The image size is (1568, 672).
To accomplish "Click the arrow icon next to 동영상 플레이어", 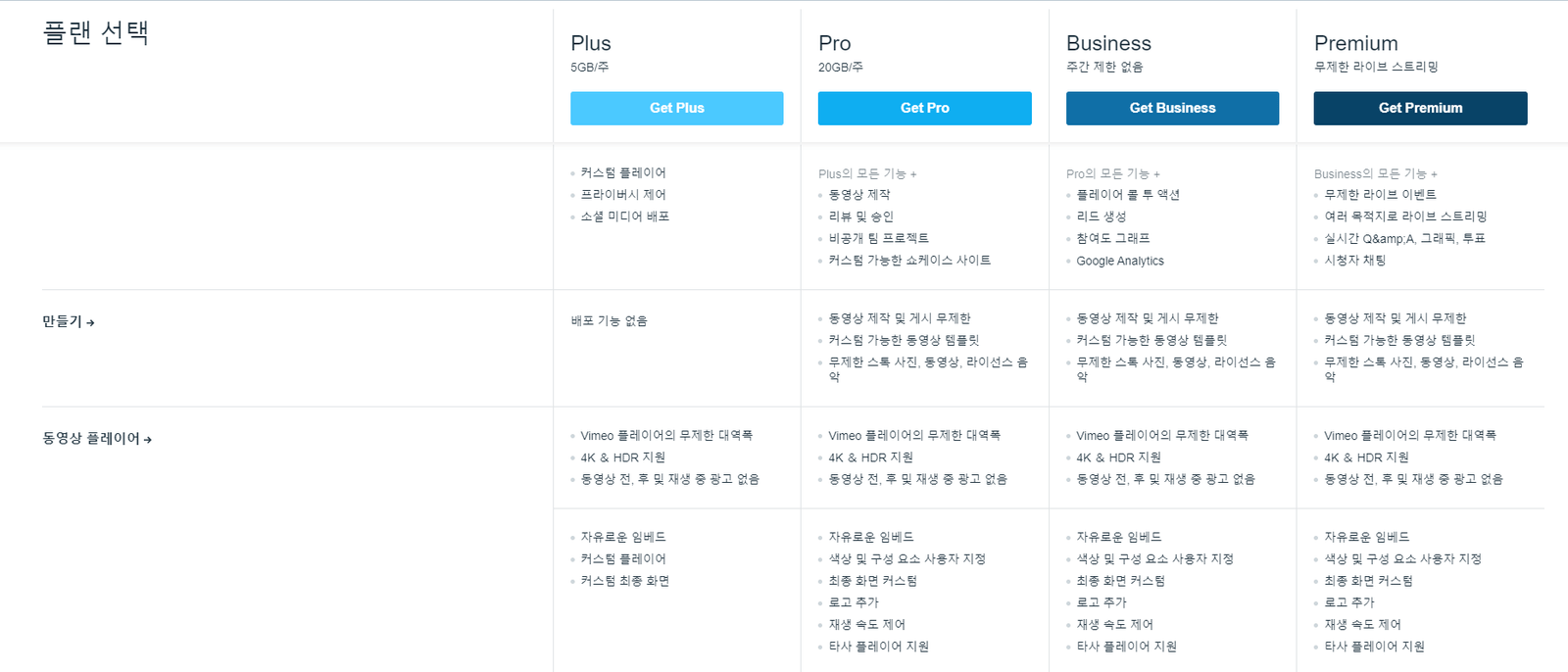I will (x=147, y=440).
